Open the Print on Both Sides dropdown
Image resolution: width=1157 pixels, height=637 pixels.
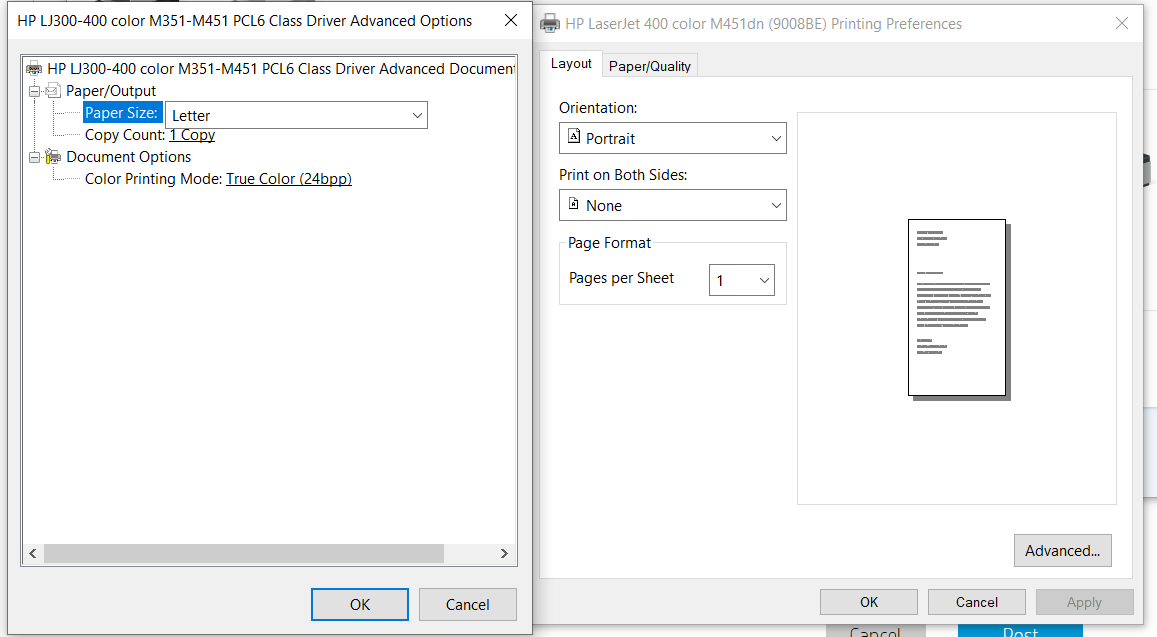coord(776,205)
